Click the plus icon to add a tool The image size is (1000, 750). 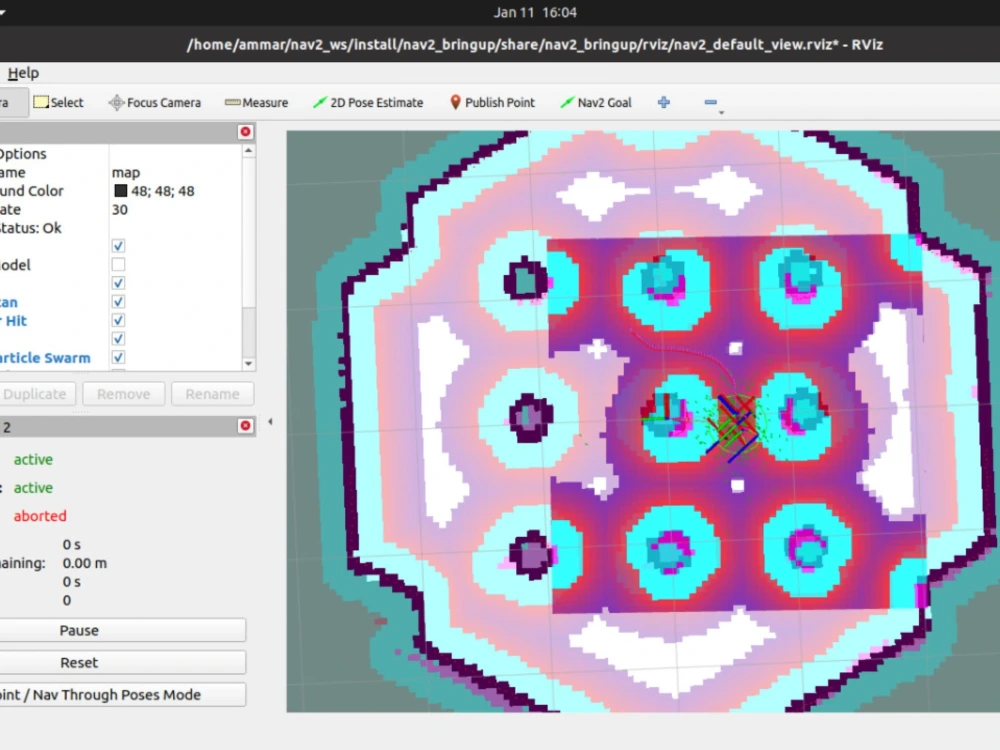tap(663, 102)
